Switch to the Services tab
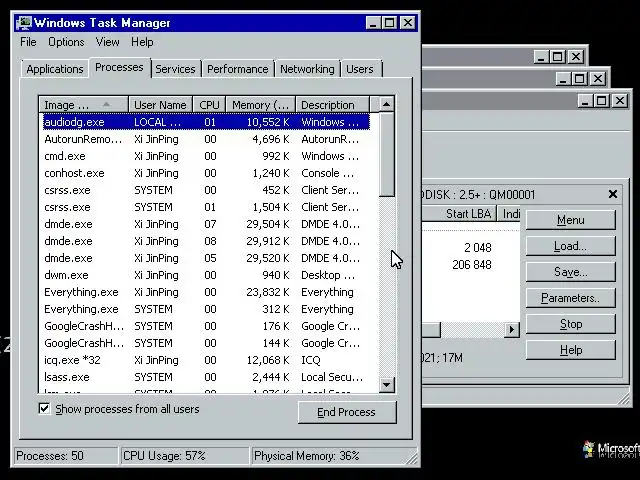This screenshot has width=640, height=480. click(x=175, y=69)
